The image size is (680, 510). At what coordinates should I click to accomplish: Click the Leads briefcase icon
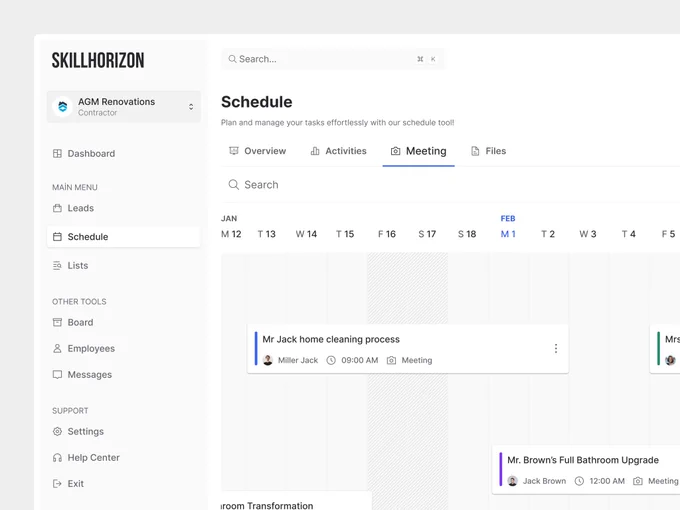pos(57,208)
